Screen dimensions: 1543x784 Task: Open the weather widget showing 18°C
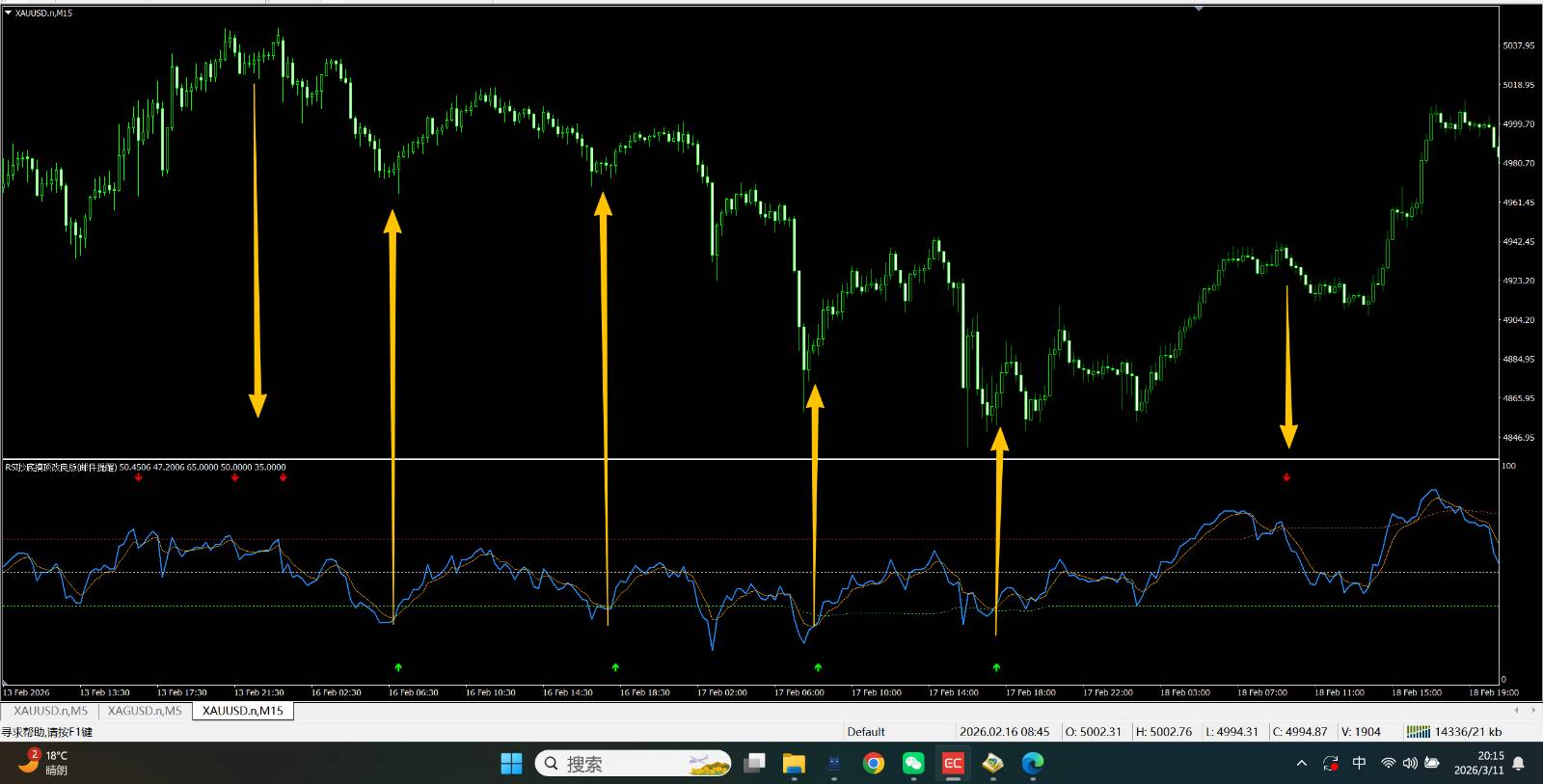(x=42, y=763)
